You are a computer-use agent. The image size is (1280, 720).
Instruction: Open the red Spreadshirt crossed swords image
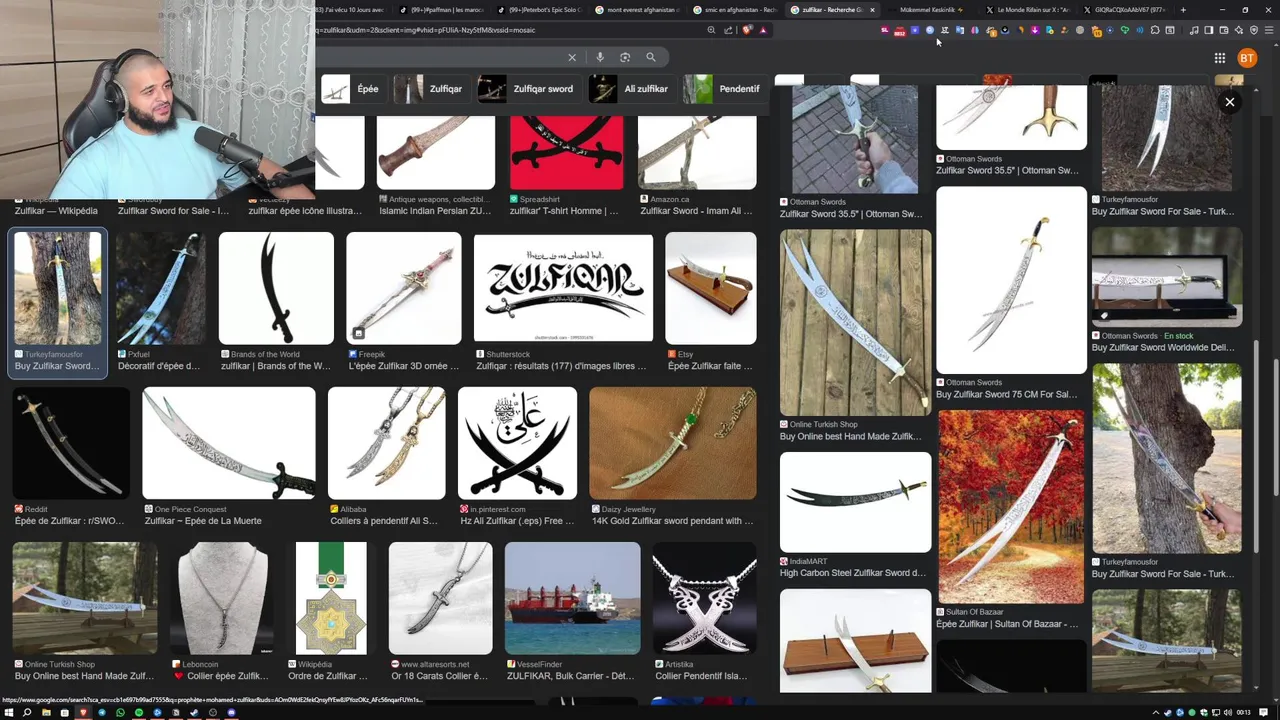coord(566,152)
